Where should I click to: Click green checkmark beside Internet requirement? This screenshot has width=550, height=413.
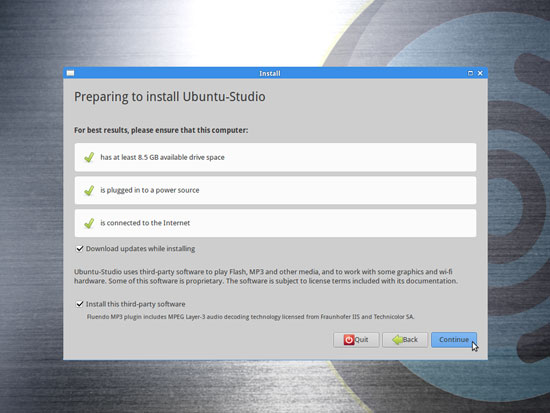pos(89,223)
